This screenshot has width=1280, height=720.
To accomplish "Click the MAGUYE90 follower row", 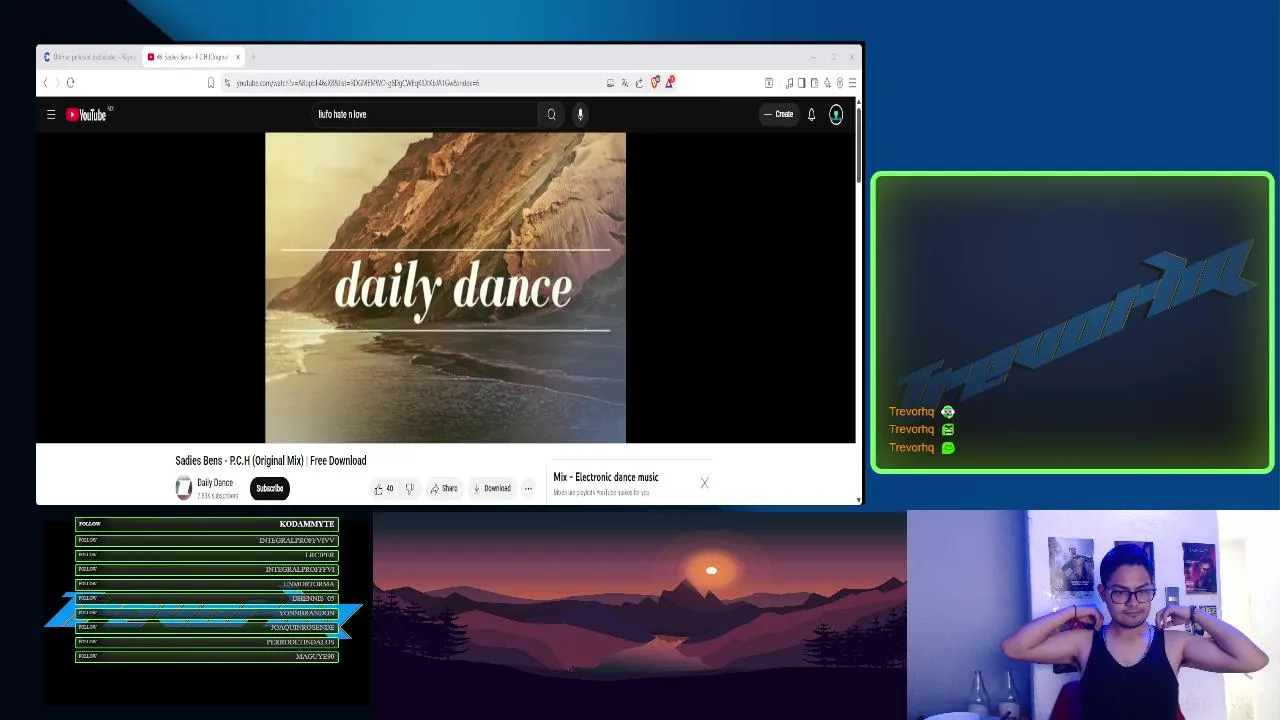I will 207,657.
